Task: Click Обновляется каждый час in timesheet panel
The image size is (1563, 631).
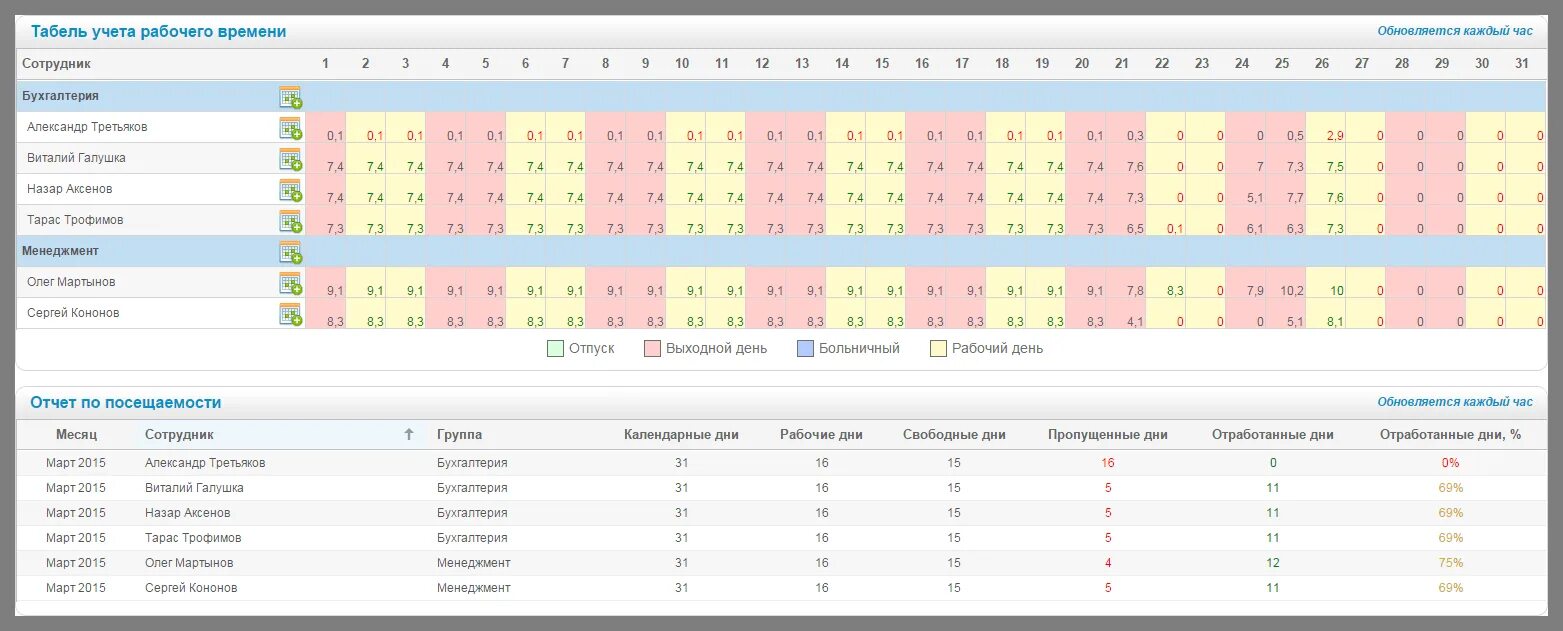Action: (1455, 31)
